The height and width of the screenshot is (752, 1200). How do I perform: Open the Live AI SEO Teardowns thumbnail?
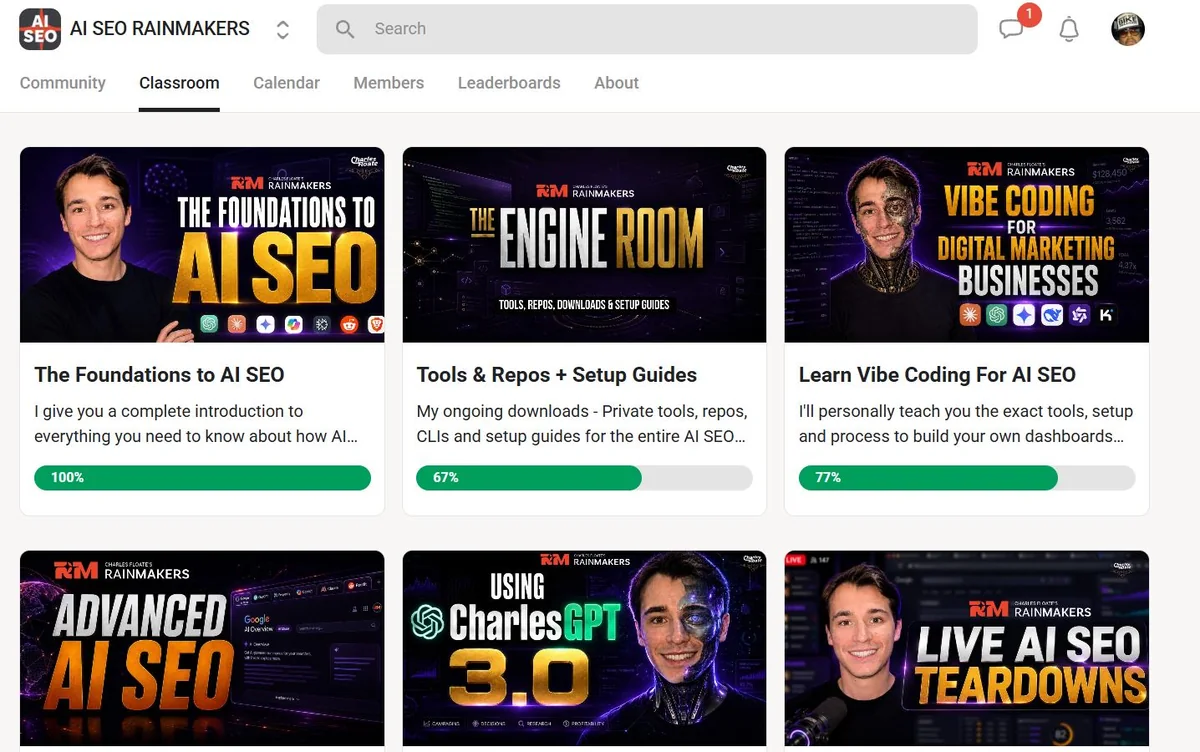pyautogui.click(x=967, y=649)
